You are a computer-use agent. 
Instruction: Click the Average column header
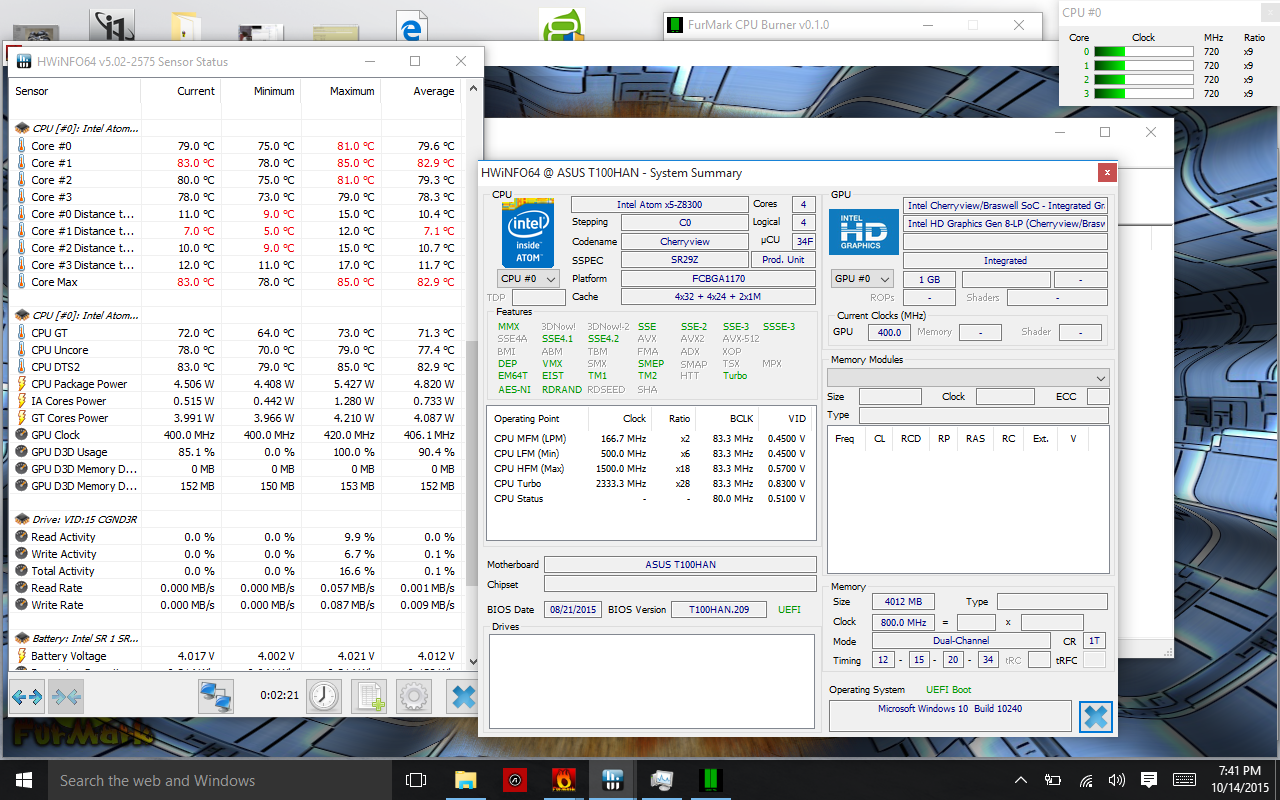[x=420, y=91]
